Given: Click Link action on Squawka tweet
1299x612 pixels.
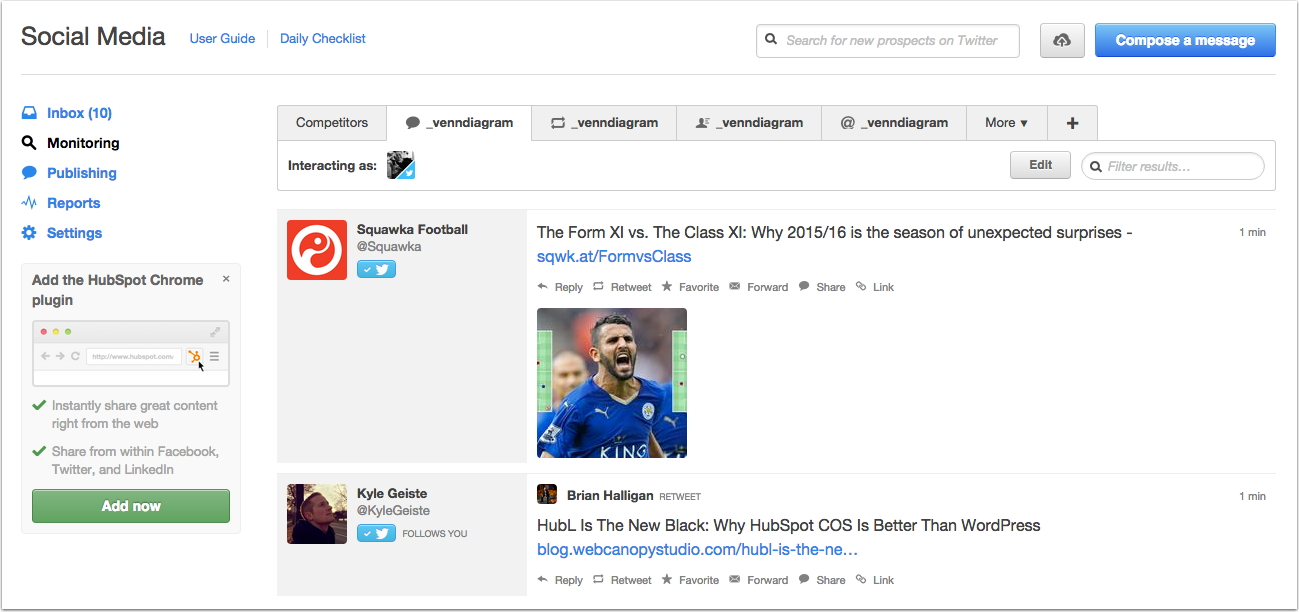Looking at the screenshot, I should pos(875,287).
